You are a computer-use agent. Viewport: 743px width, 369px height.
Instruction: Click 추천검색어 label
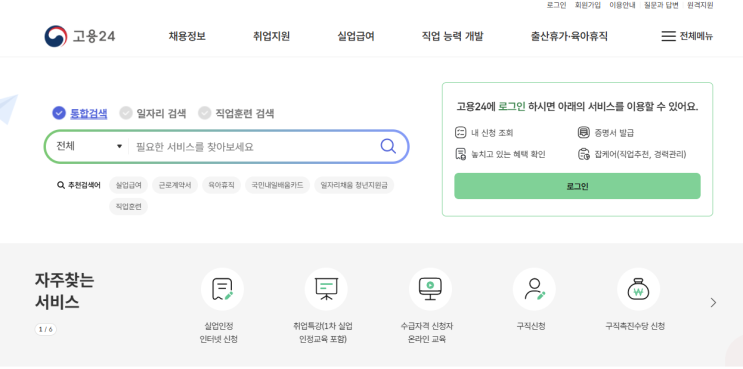(79, 185)
